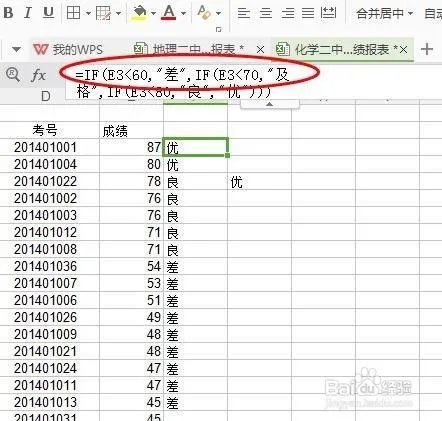Open font settings dialog launcher
Image resolution: width=442 pixels, height=421 pixels.
click(x=218, y=29)
